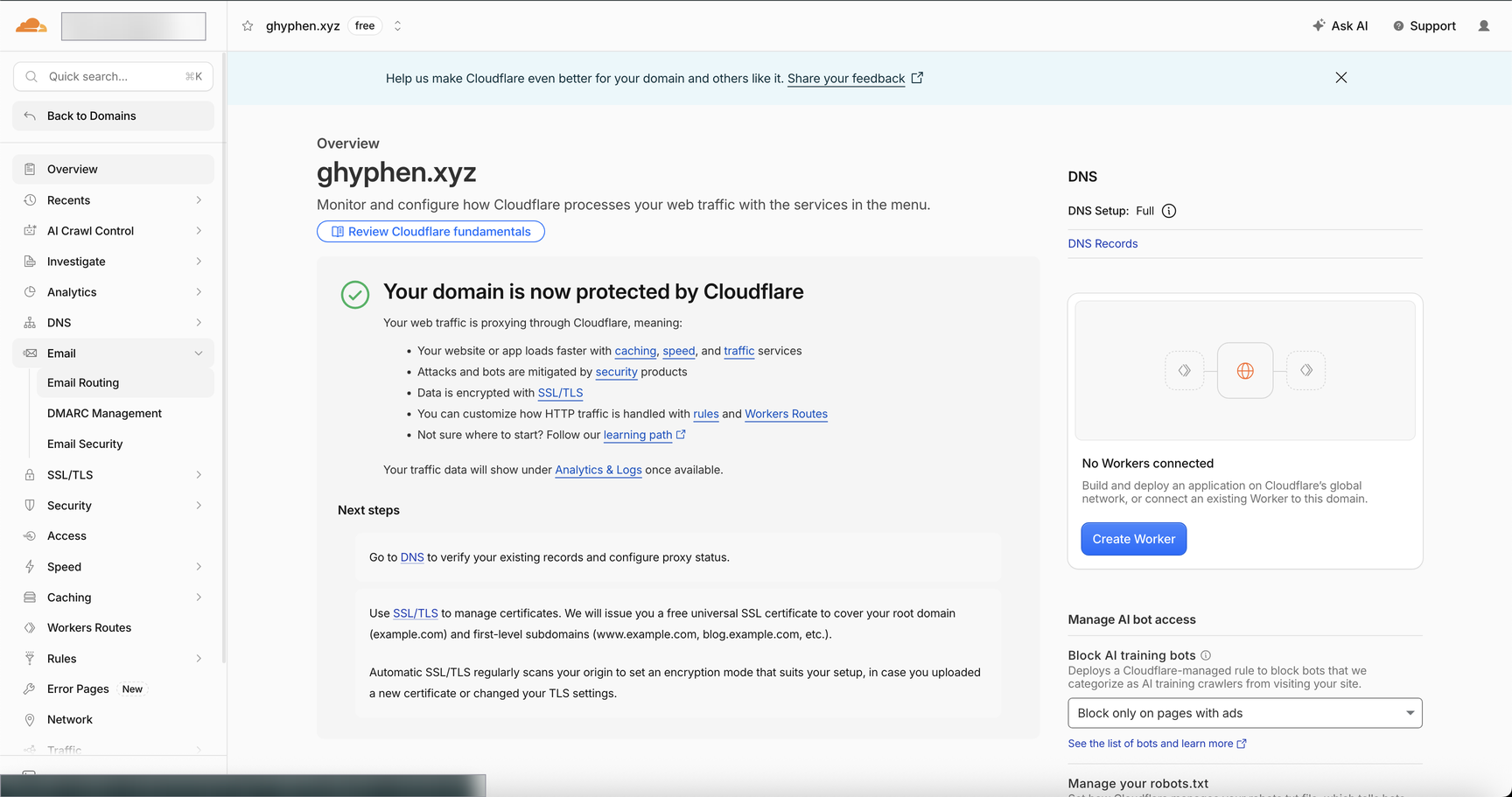Show DNS Setup info tooltip icon
The width and height of the screenshot is (1512, 797).
click(x=1169, y=211)
